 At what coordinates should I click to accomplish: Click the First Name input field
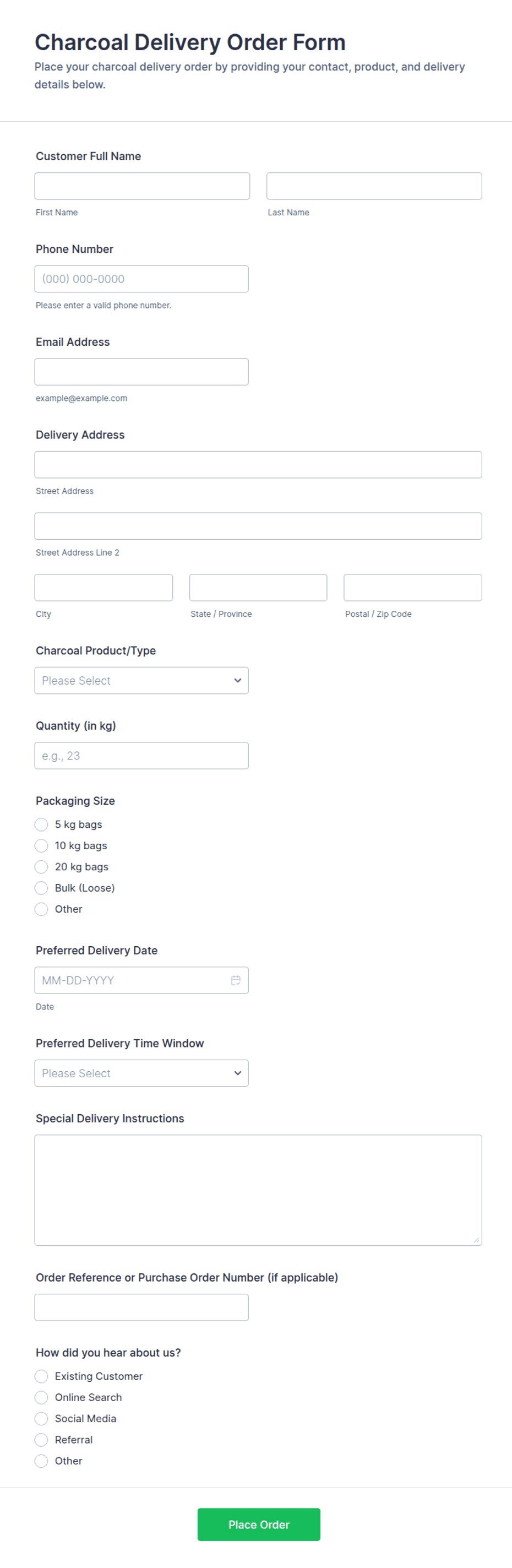[x=142, y=186]
